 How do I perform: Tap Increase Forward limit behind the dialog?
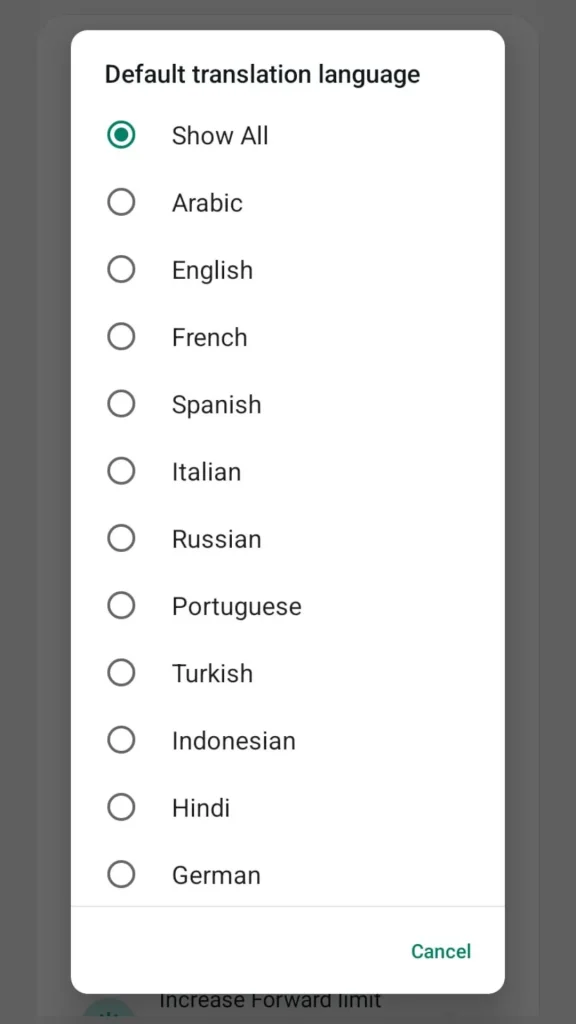click(x=270, y=1000)
